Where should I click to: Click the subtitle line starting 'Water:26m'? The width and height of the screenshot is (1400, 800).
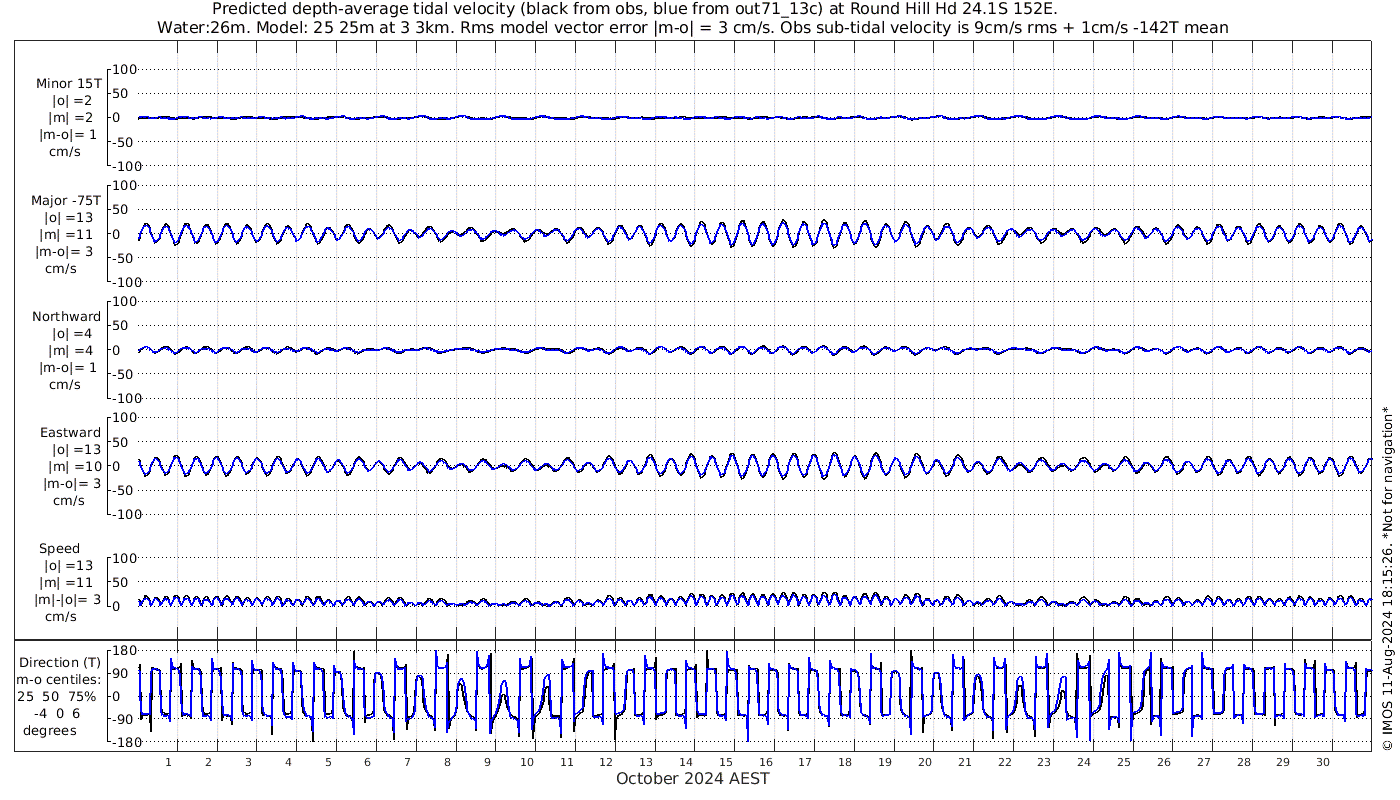click(692, 27)
